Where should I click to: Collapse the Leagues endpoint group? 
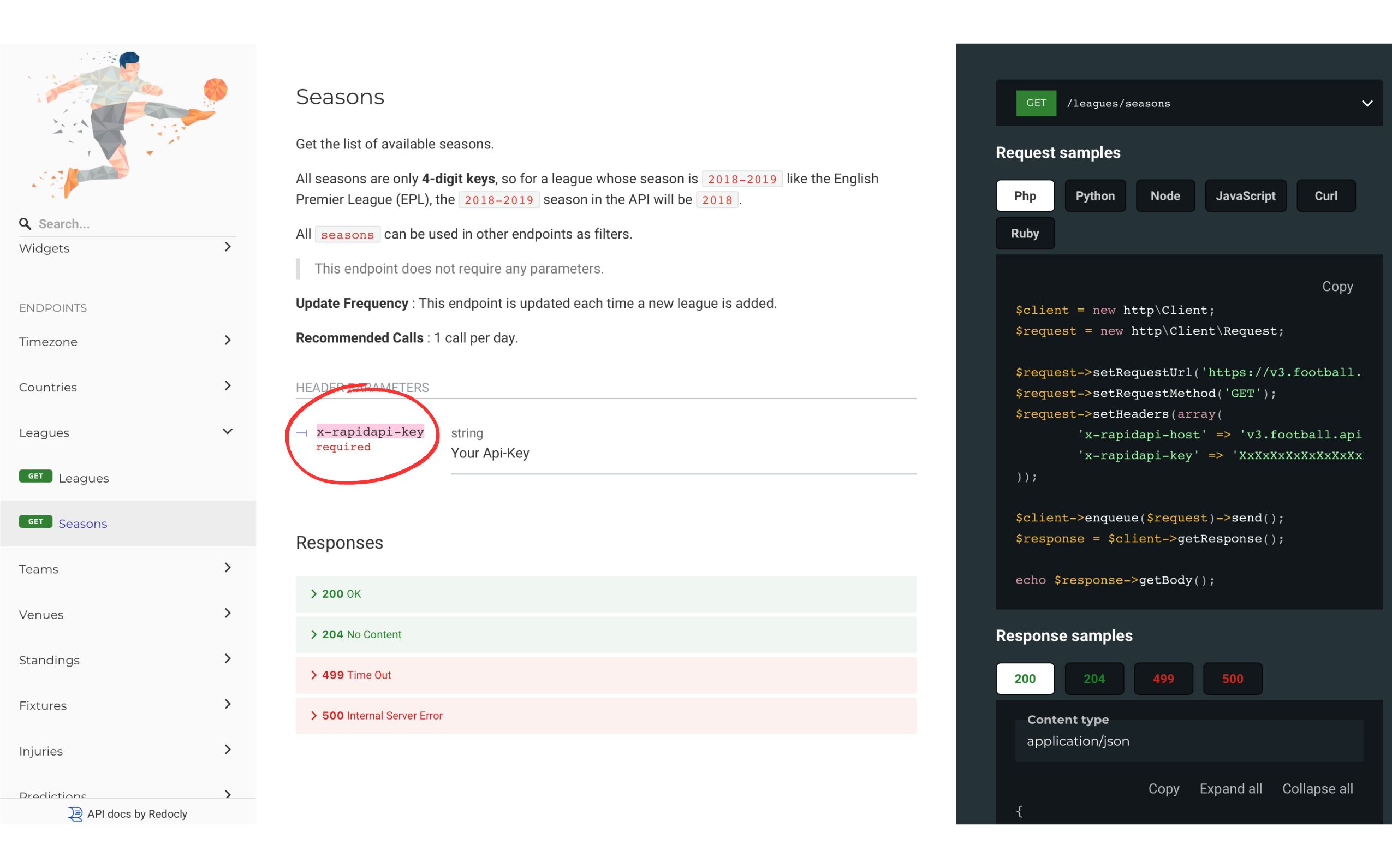127,432
